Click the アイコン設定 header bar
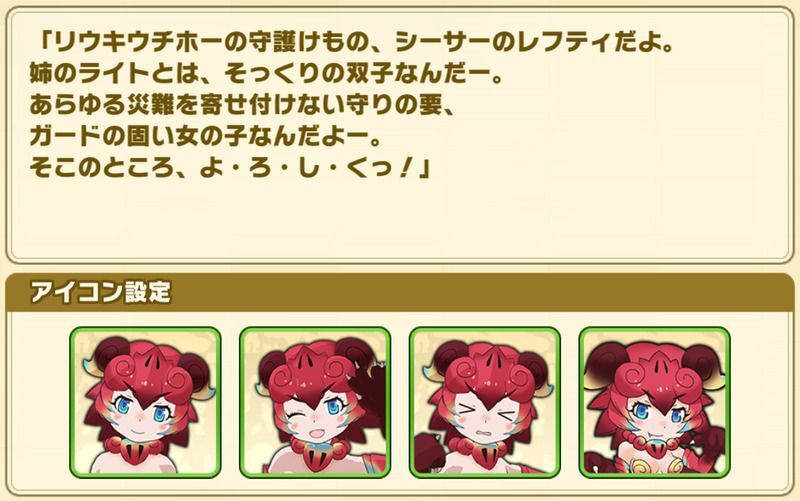The width and height of the screenshot is (800, 501). 400,292
